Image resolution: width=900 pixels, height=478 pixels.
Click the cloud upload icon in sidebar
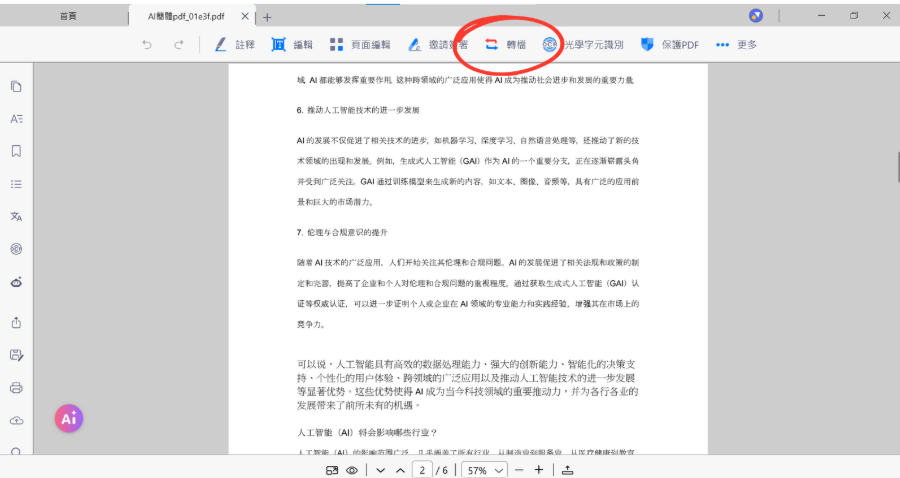(x=16, y=421)
